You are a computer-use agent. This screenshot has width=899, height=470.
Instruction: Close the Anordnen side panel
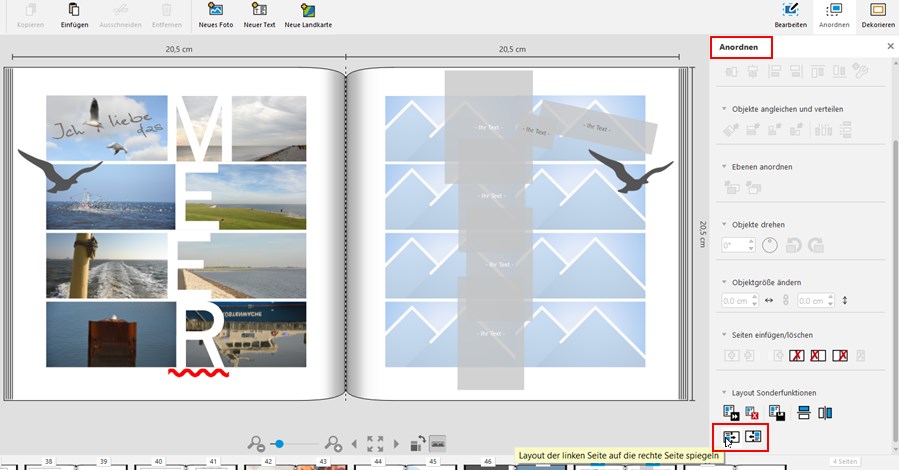click(x=890, y=46)
